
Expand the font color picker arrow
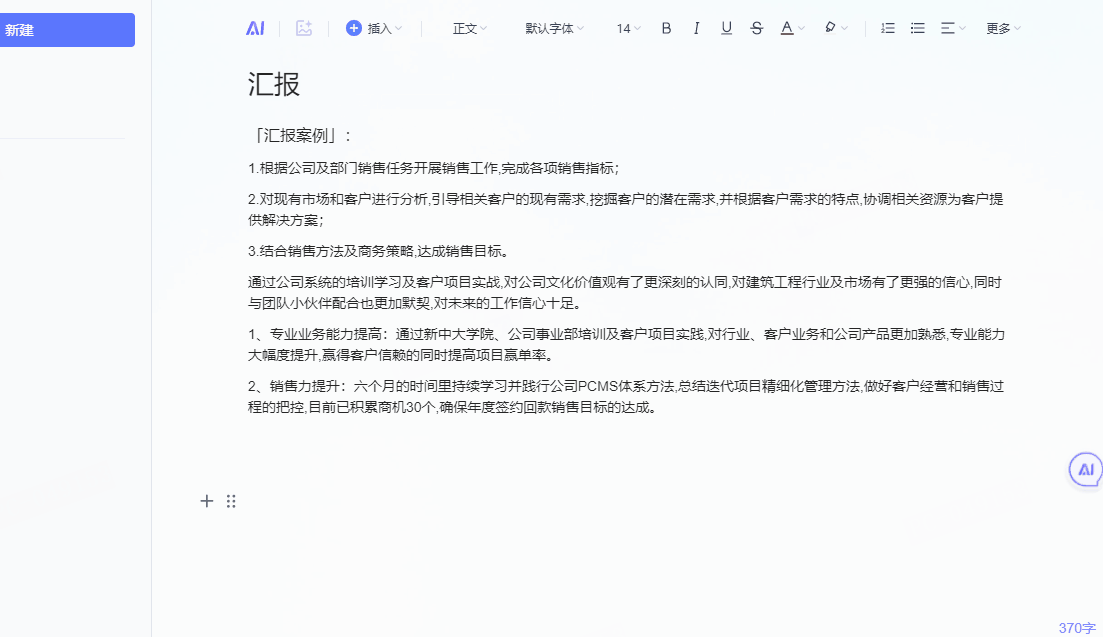(801, 29)
